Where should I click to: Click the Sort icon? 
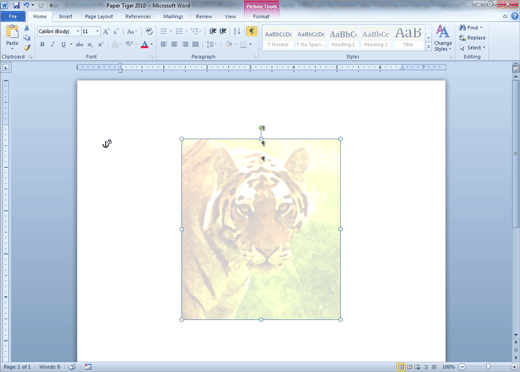coord(237,31)
